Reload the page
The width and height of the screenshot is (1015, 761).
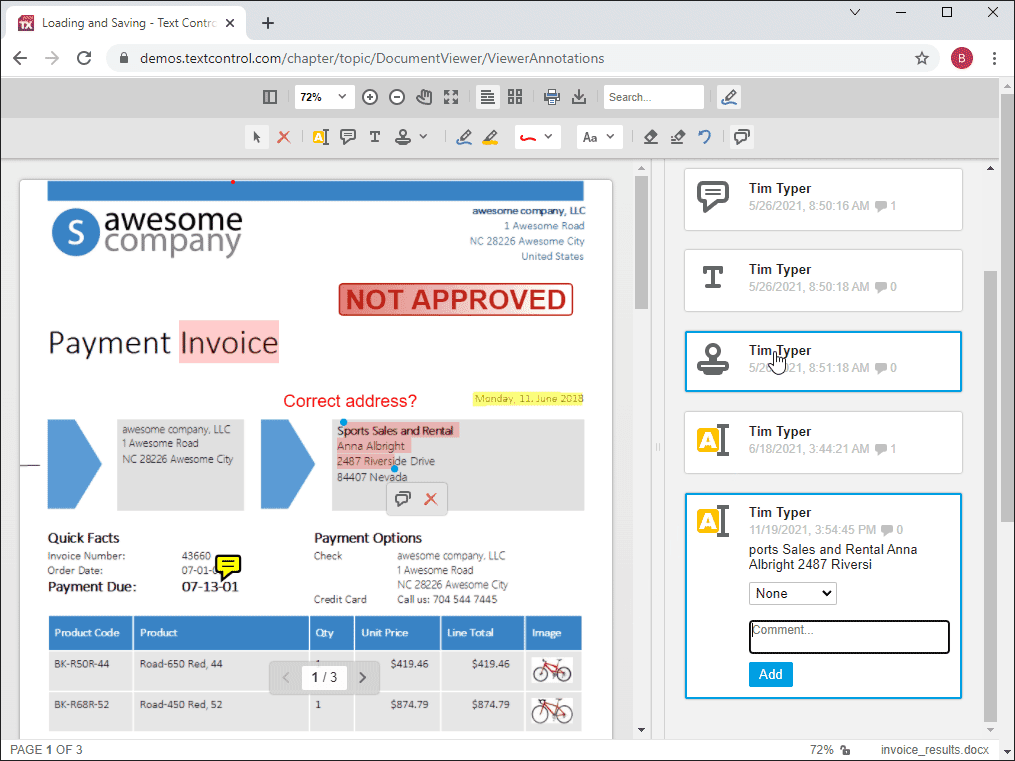(x=84, y=58)
